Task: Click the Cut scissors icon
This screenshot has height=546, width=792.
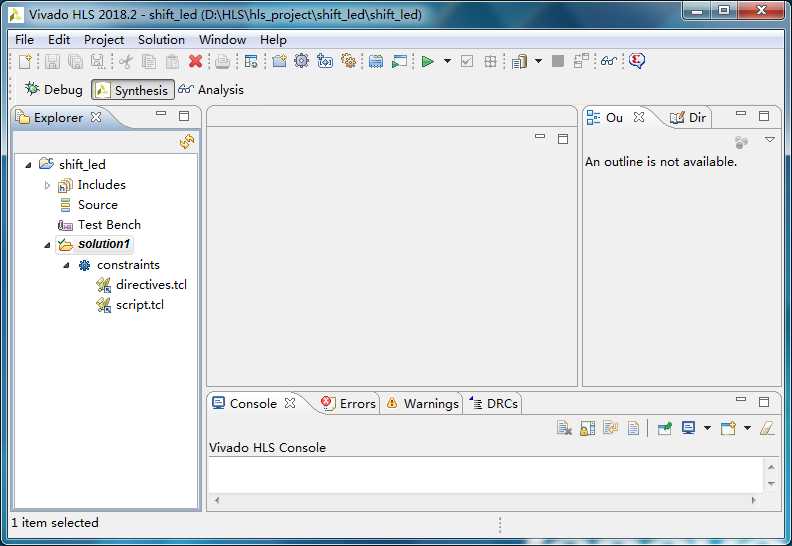Action: (126, 61)
